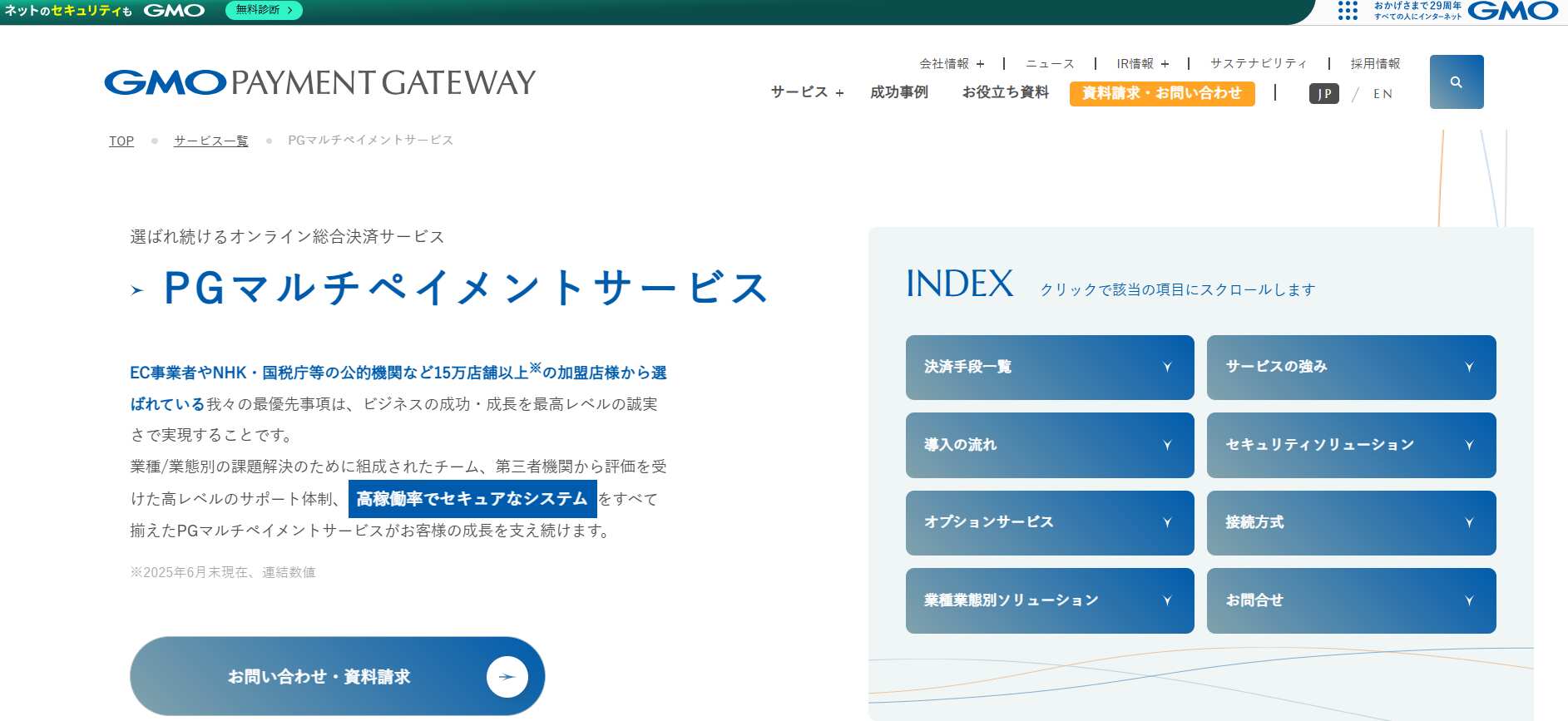This screenshot has width=1568, height=721.
Task: Expand the IR情報 menu
Action: click(1142, 64)
